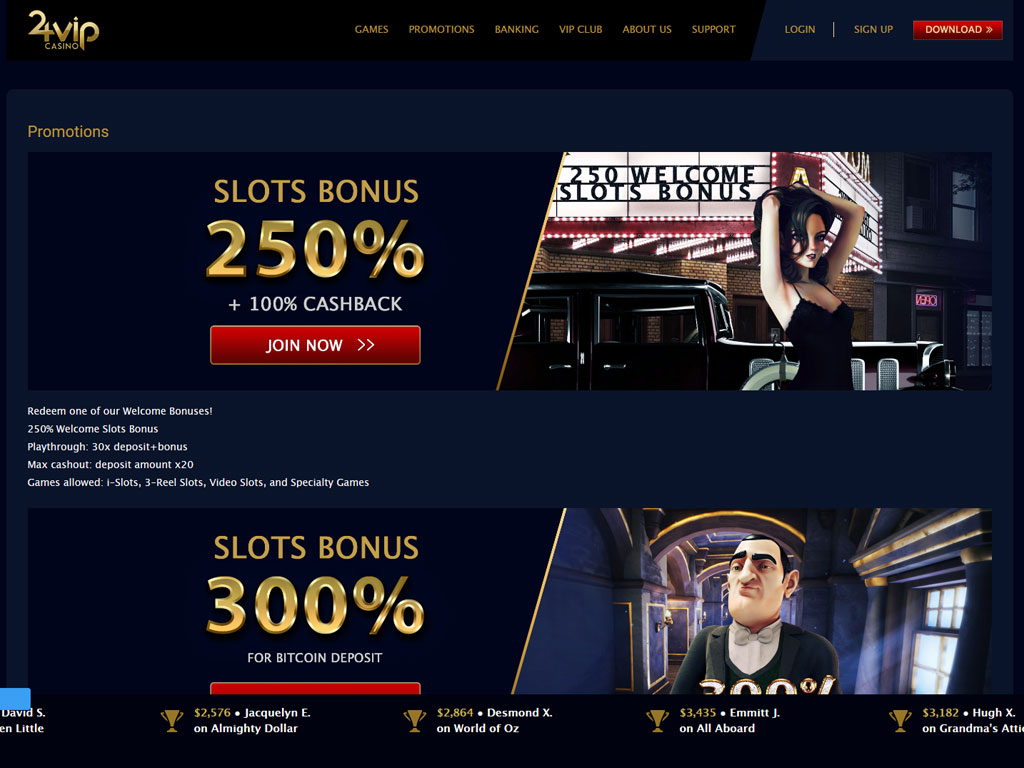Viewport: 1024px width, 768px height.
Task: Click the trophy icon beside Emmitt J.
Action: coord(658,721)
